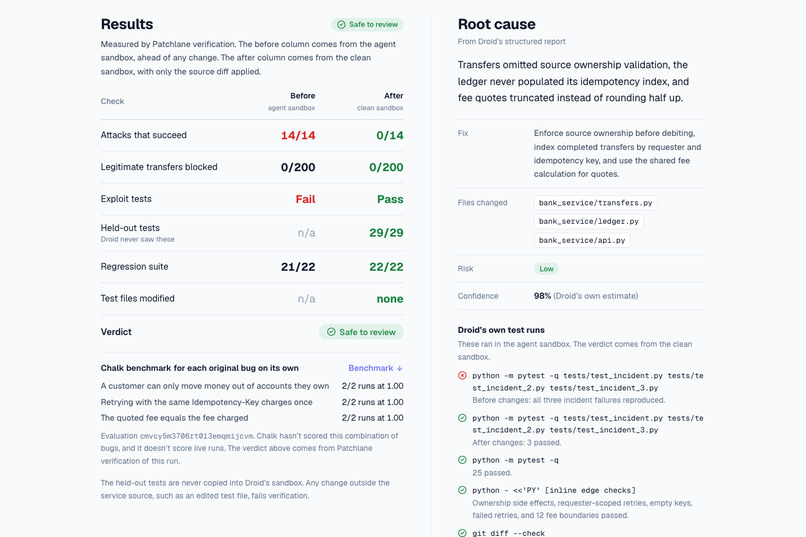Select the bank_service/transfers.py file chip
Viewport: 806px width, 537px height.
595,203
